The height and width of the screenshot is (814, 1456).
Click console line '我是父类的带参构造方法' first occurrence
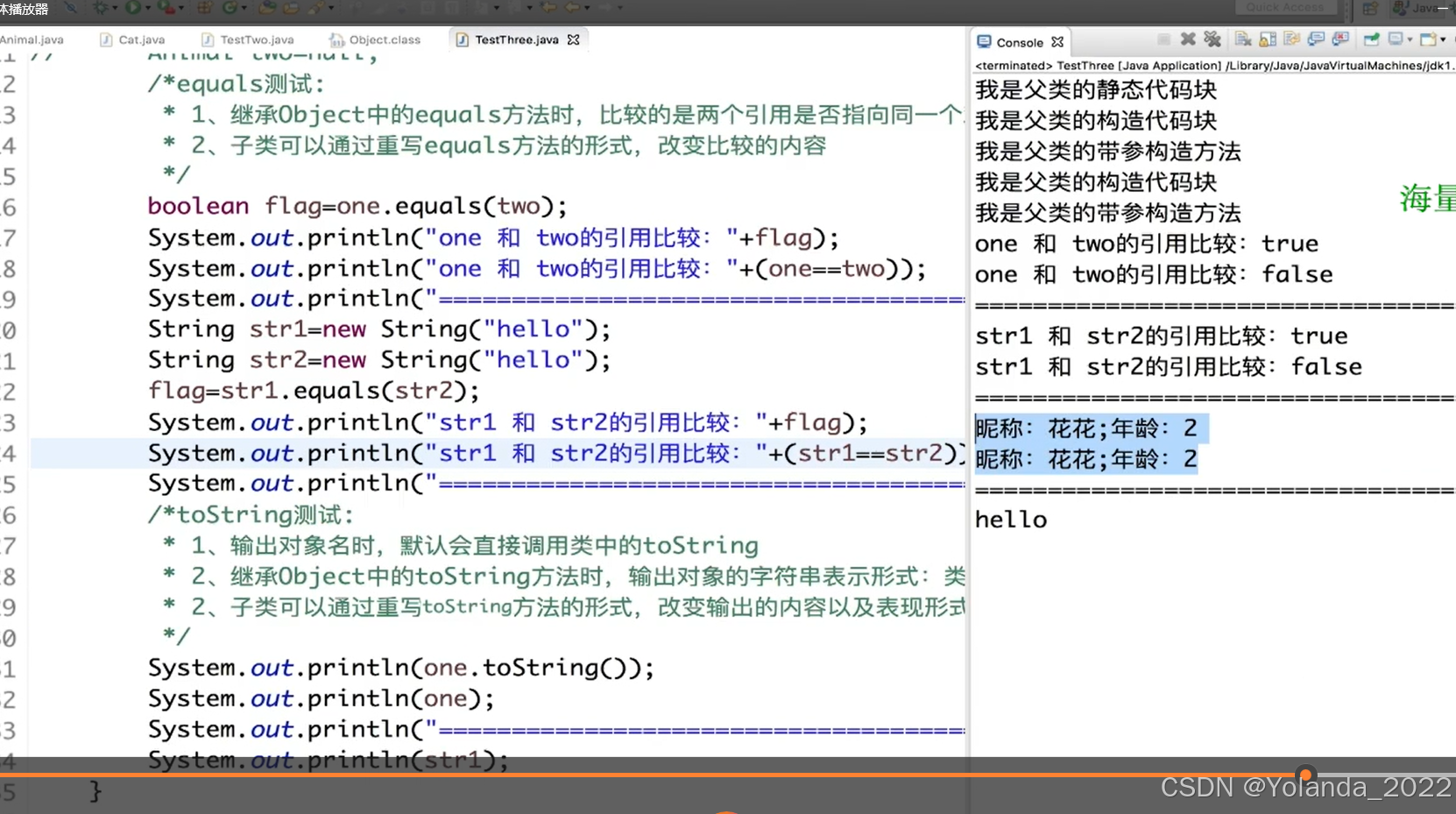point(1108,152)
